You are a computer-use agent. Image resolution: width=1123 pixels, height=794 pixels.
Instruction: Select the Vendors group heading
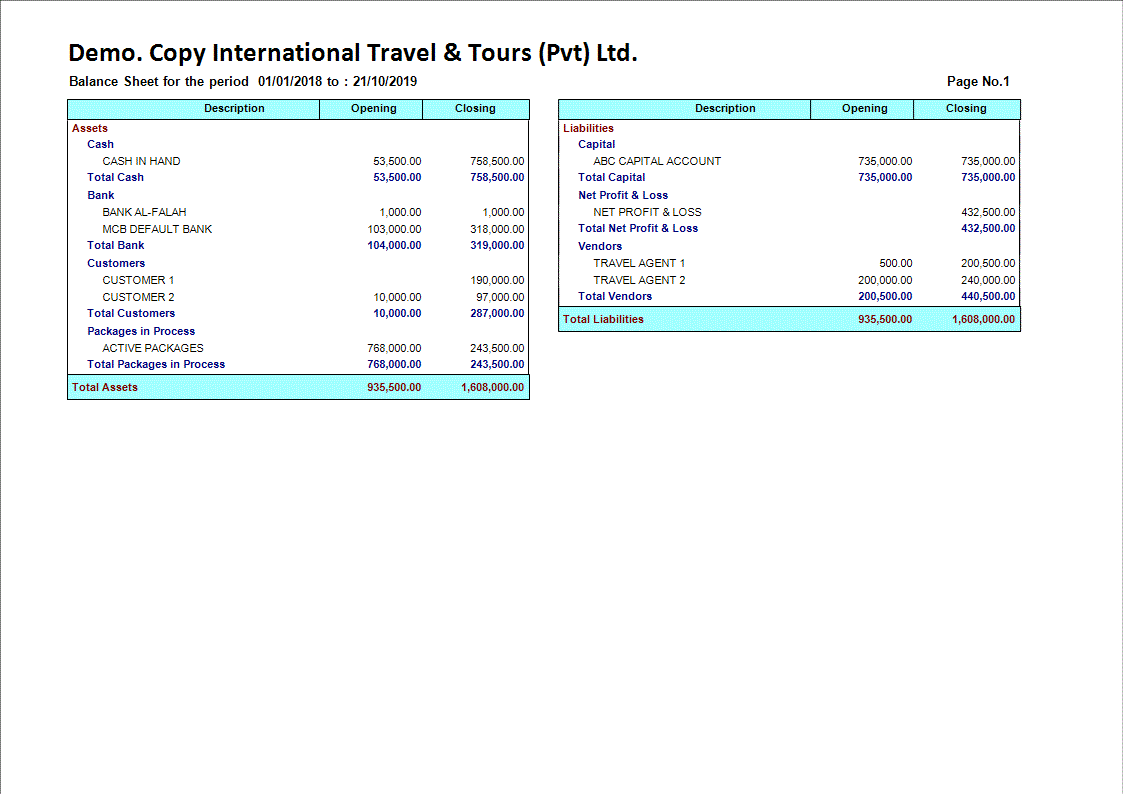coord(600,246)
